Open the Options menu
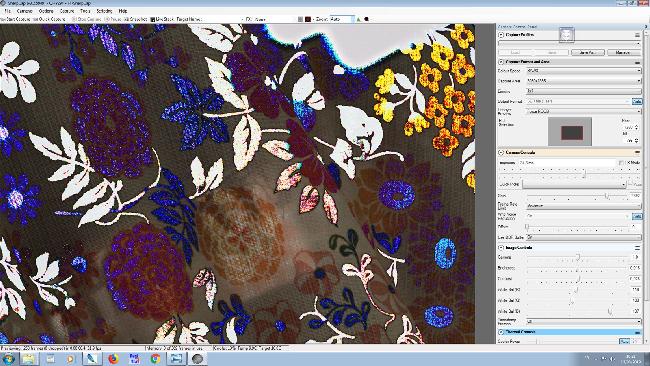 46,11
